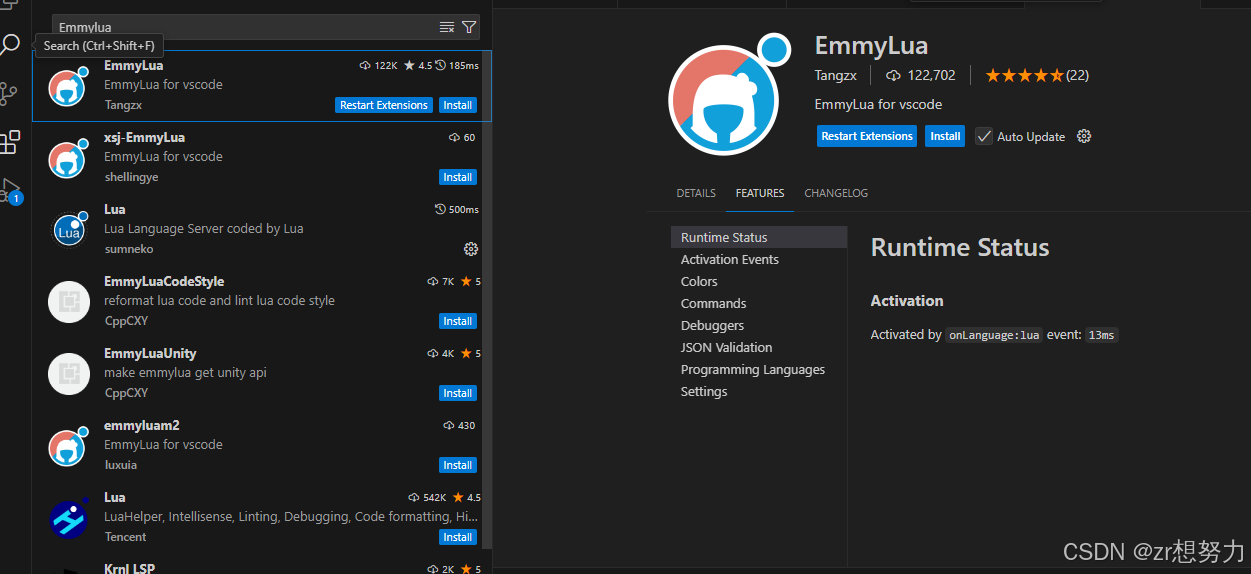Open the detail page Manage gear
Viewport: 1251px width, 574px height.
point(1084,136)
